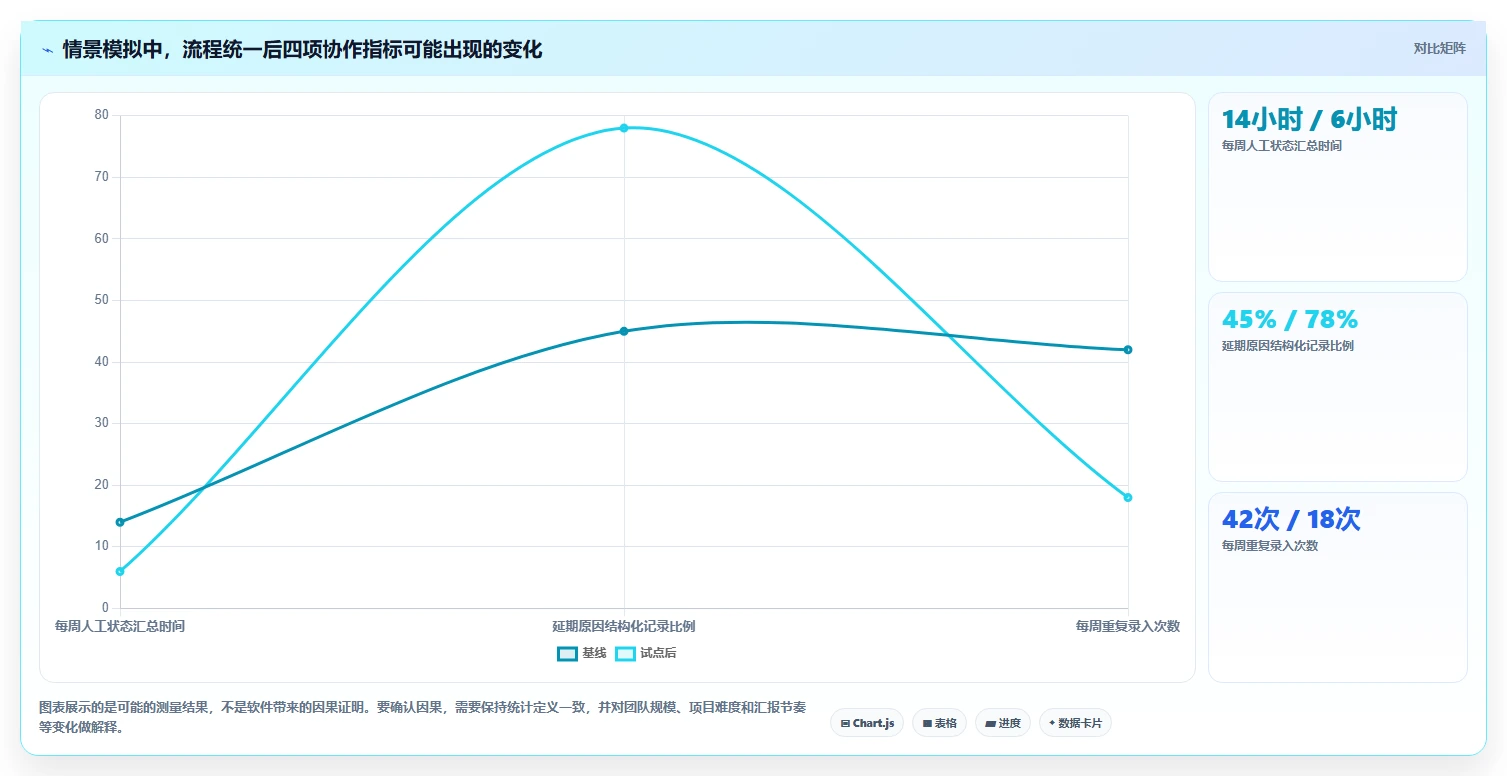Click the 基线 data point at 14

coord(120,522)
